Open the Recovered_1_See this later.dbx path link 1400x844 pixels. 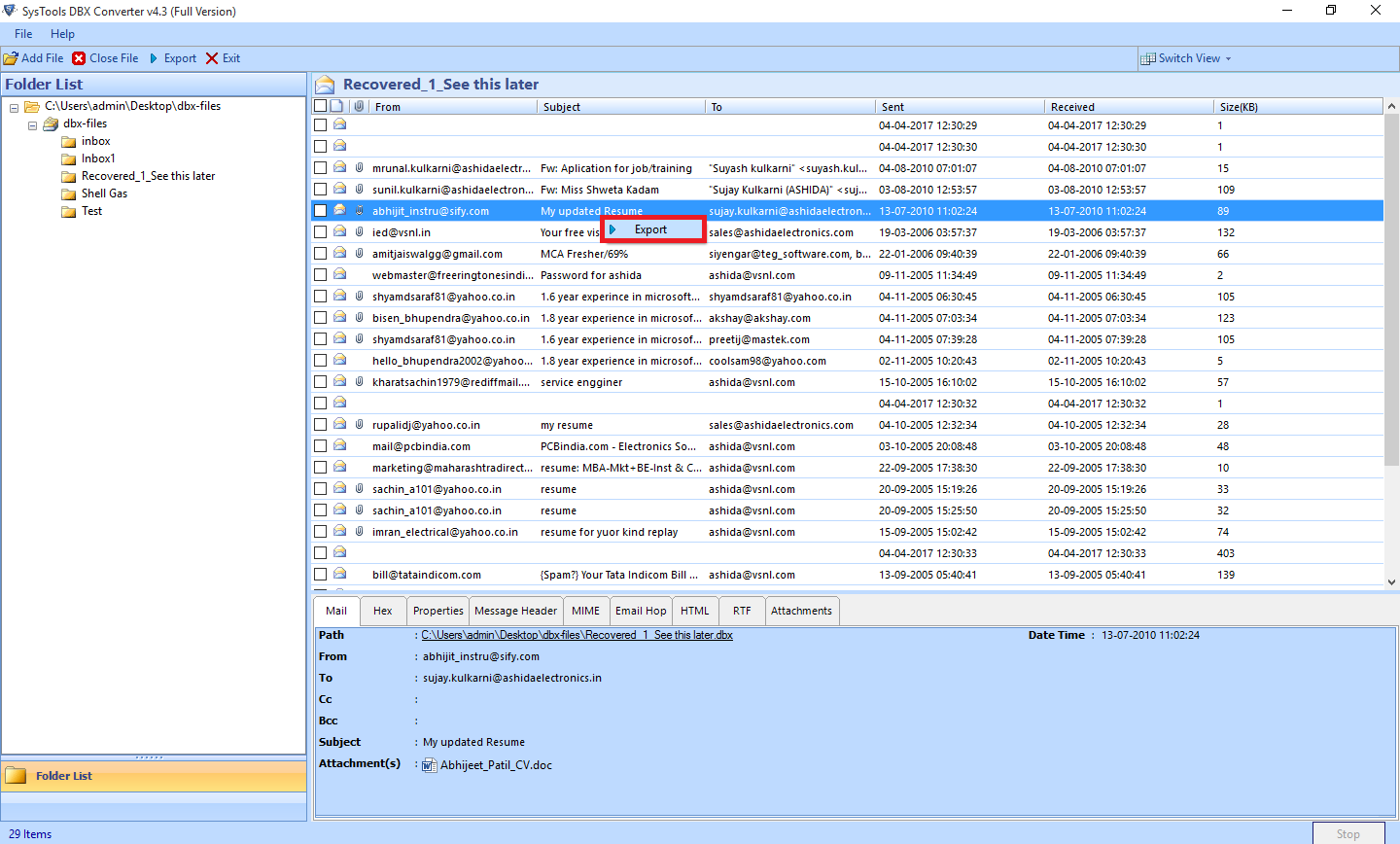(577, 635)
